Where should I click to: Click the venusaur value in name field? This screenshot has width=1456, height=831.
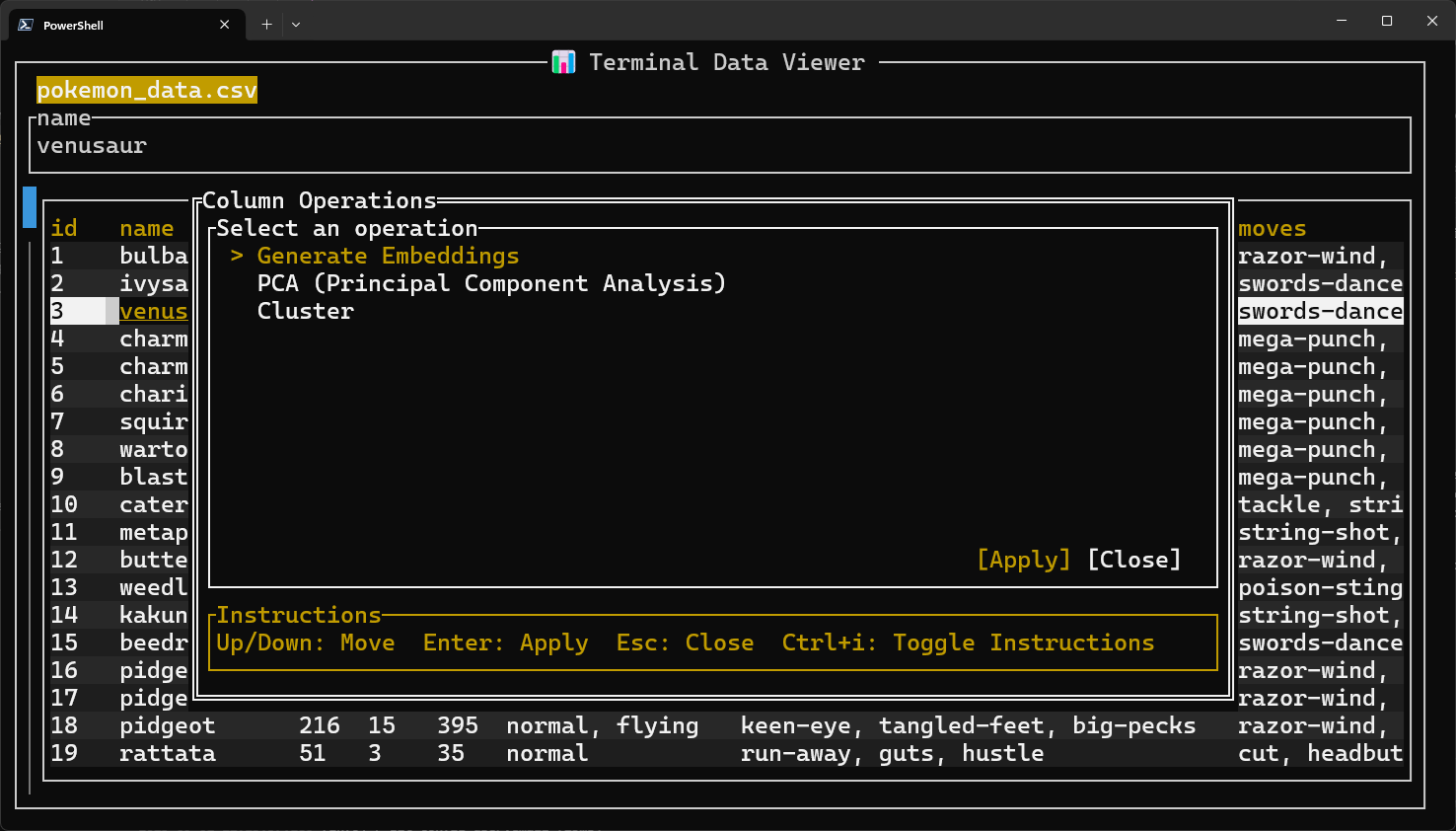point(92,145)
